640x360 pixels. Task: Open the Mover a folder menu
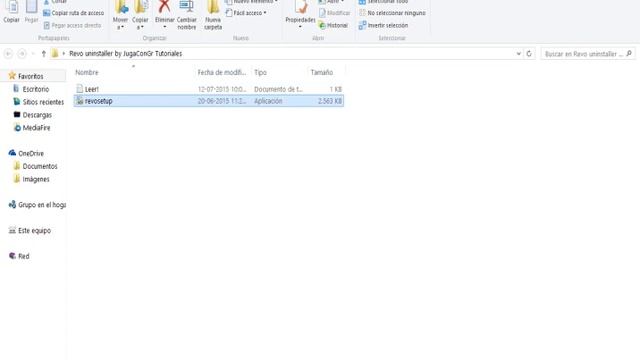[120, 15]
